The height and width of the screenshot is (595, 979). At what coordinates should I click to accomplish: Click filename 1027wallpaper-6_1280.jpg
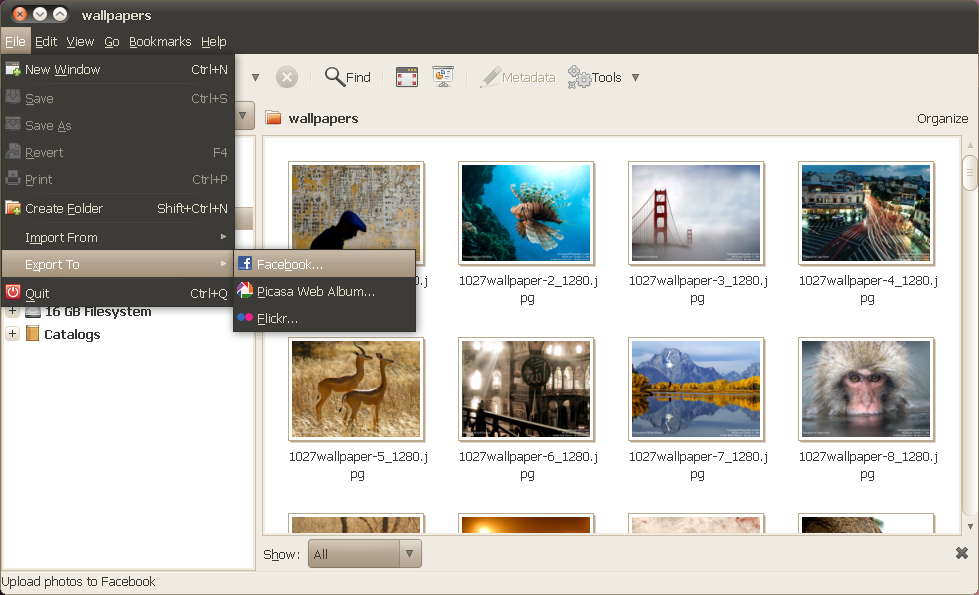coord(528,465)
